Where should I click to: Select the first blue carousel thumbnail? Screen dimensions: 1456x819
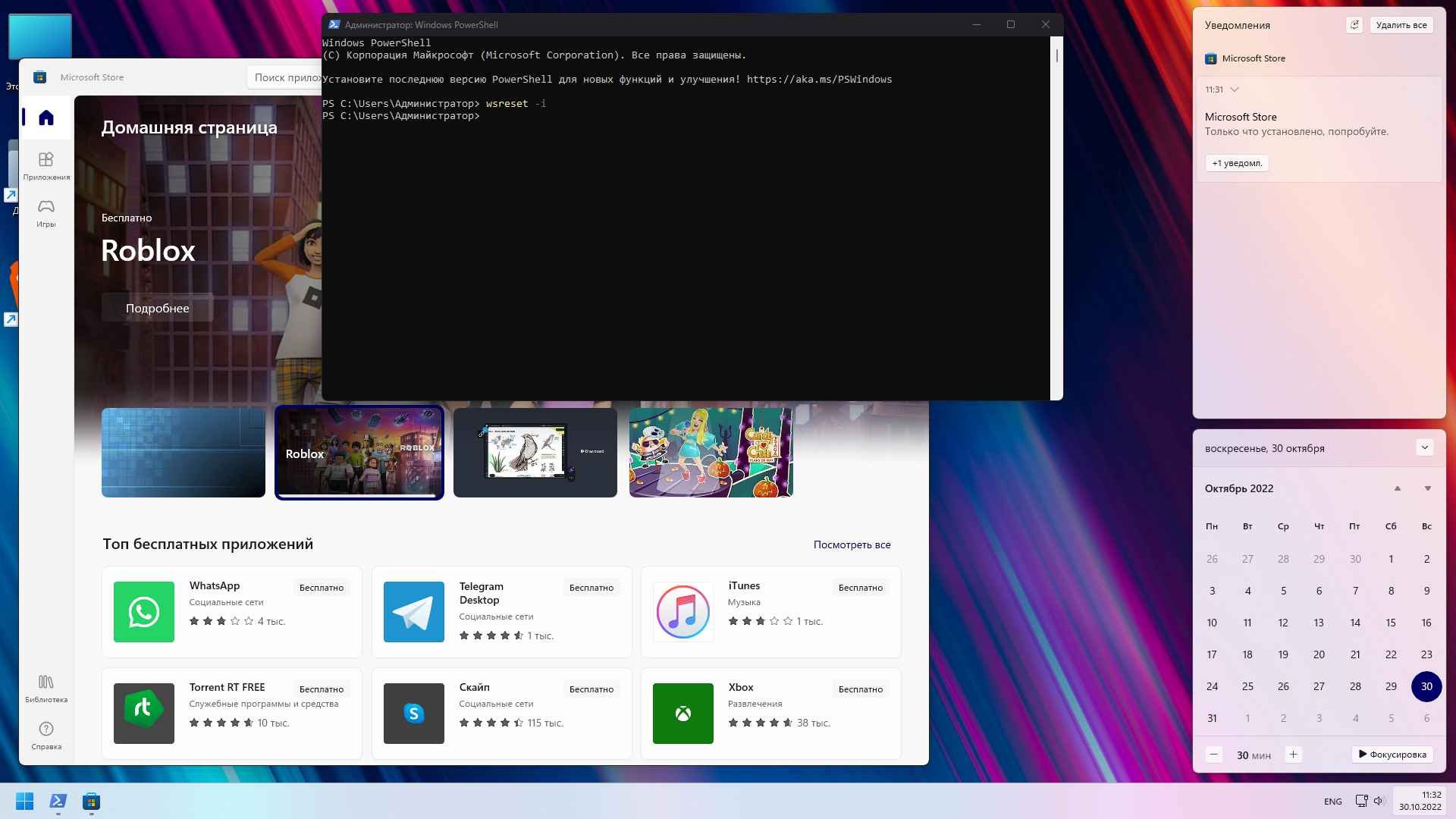point(184,453)
